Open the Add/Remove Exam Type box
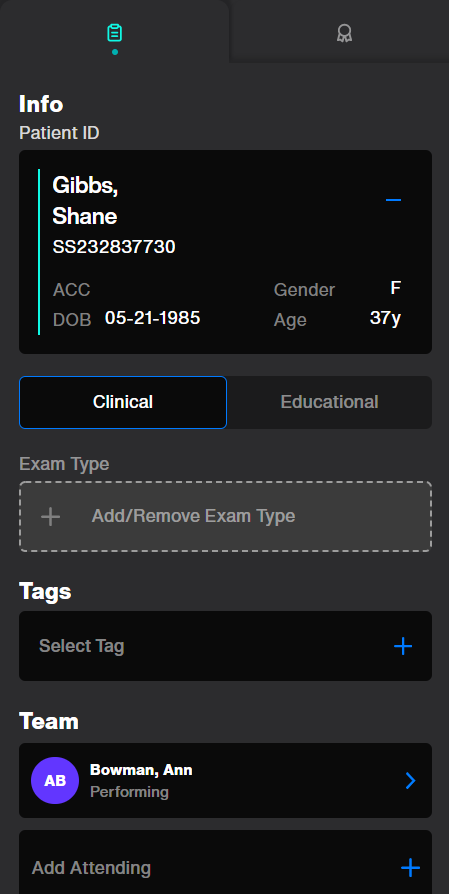 coord(225,517)
